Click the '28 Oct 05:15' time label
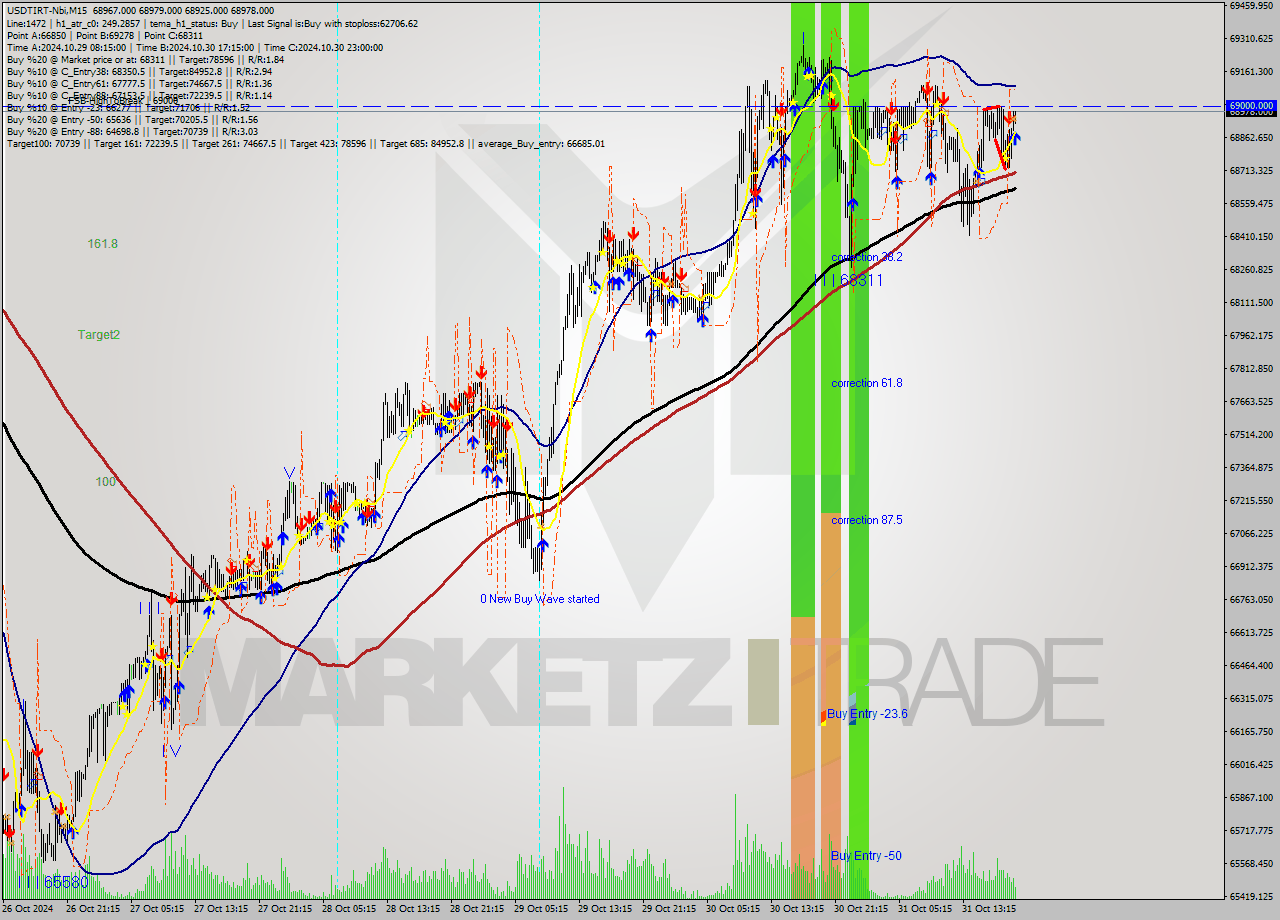1280x920 pixels. click(x=349, y=909)
